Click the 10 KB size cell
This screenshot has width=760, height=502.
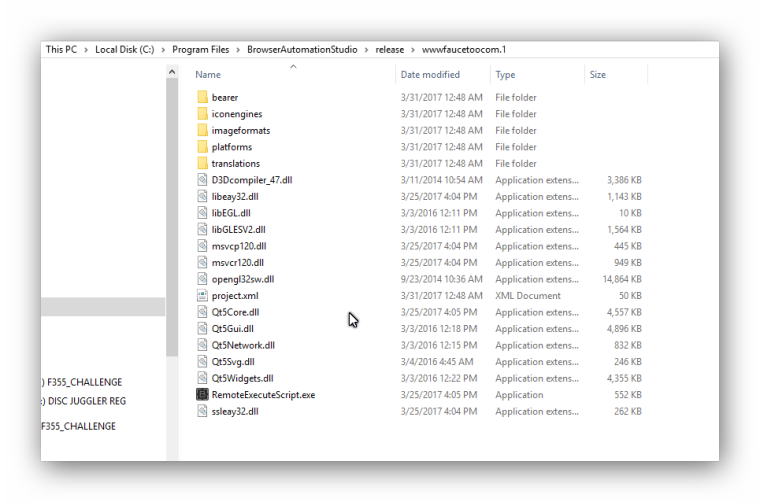[x=630, y=213]
